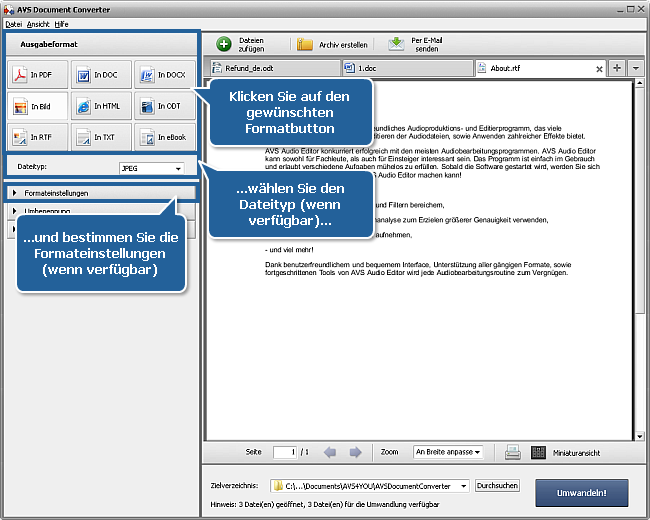Pick the In DOCX format button

pyautogui.click(x=165, y=75)
